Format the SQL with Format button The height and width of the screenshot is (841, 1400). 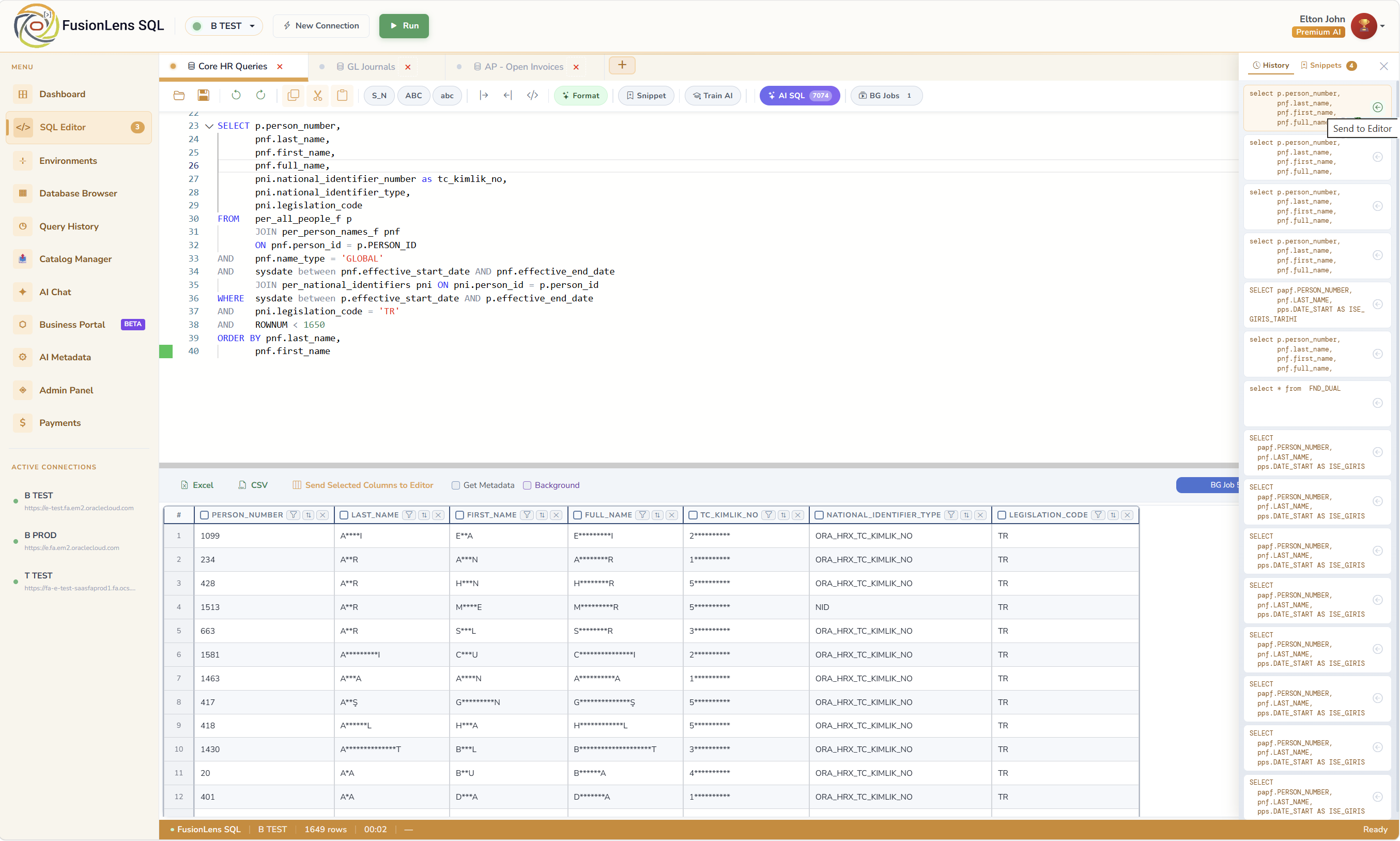click(x=581, y=96)
